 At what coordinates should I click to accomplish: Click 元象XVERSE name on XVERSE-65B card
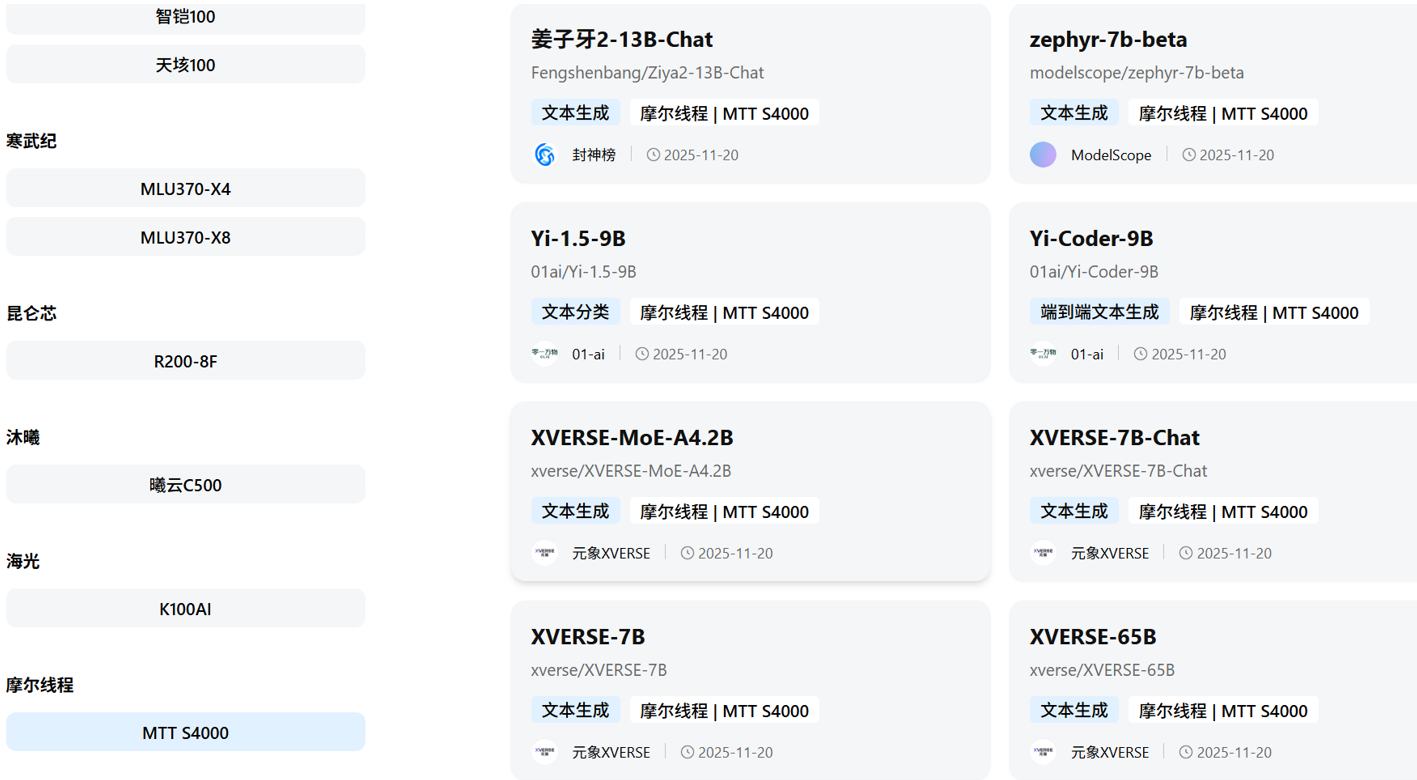tap(1110, 752)
